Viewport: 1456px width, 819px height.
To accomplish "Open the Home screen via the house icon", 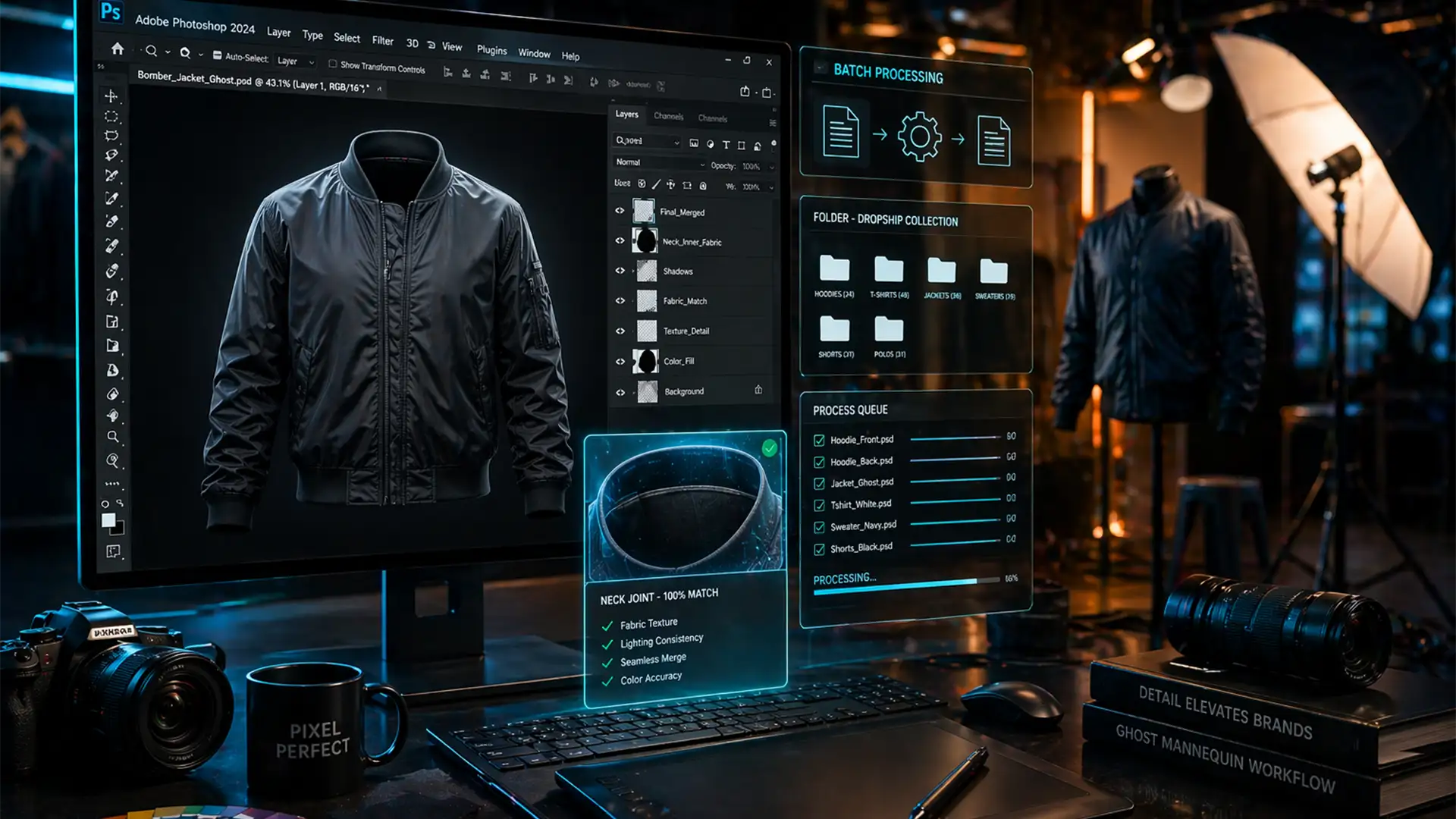I will pyautogui.click(x=117, y=49).
